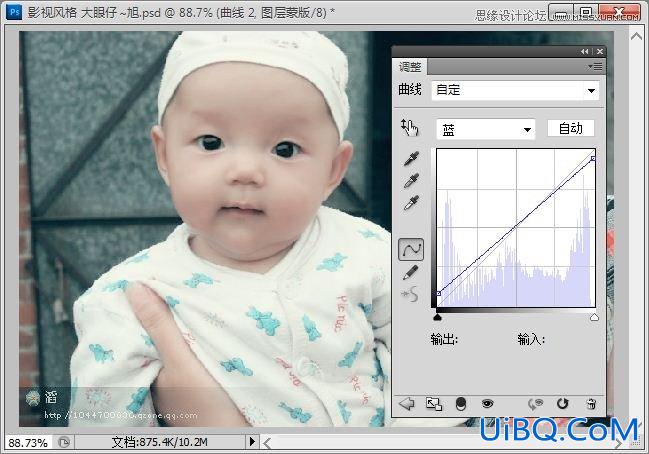Select the on-image targeted adjustment hand tool
Screen dimensions: 649x454
(409, 127)
